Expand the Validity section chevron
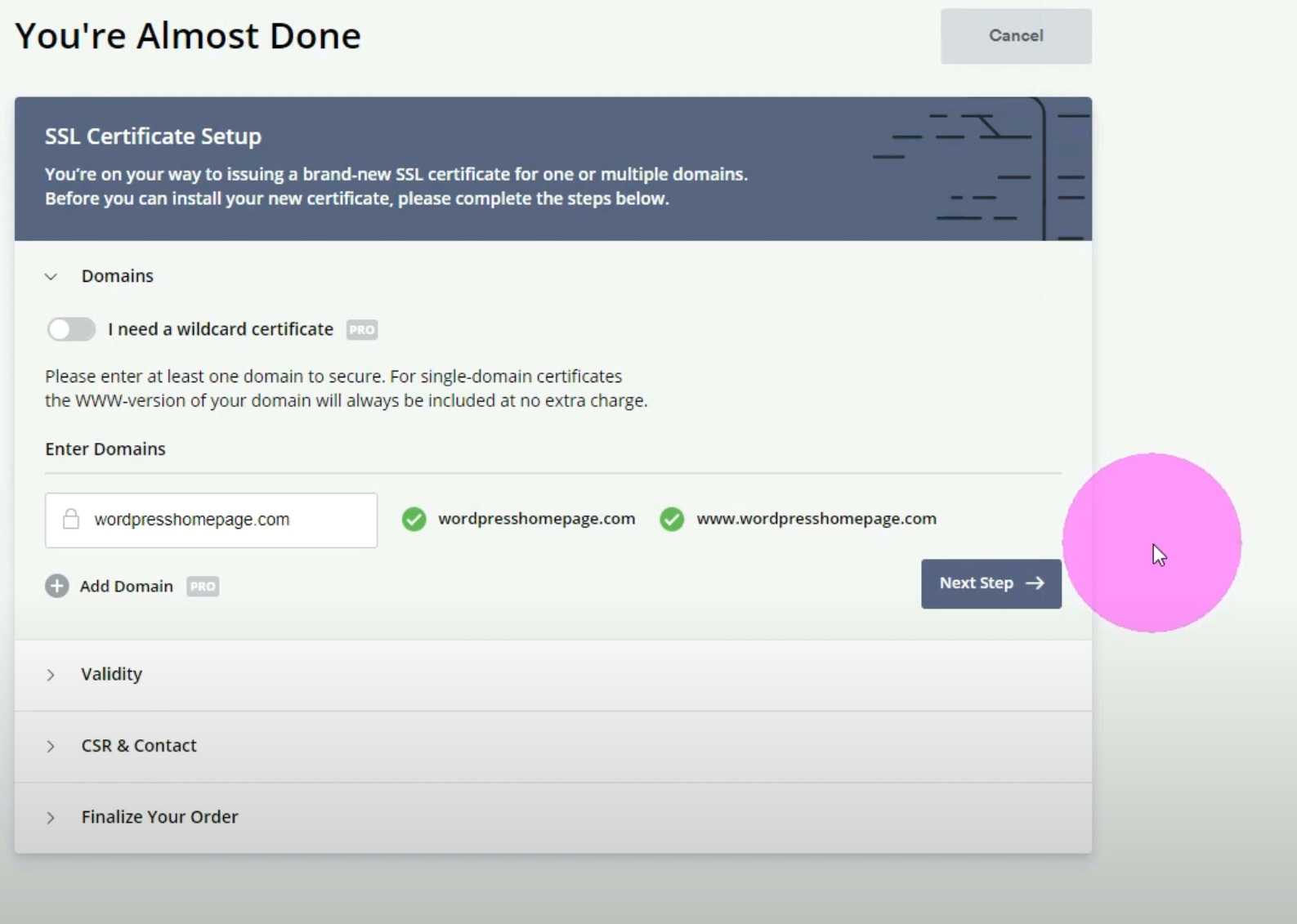Viewport: 1297px width, 924px height. [x=51, y=675]
